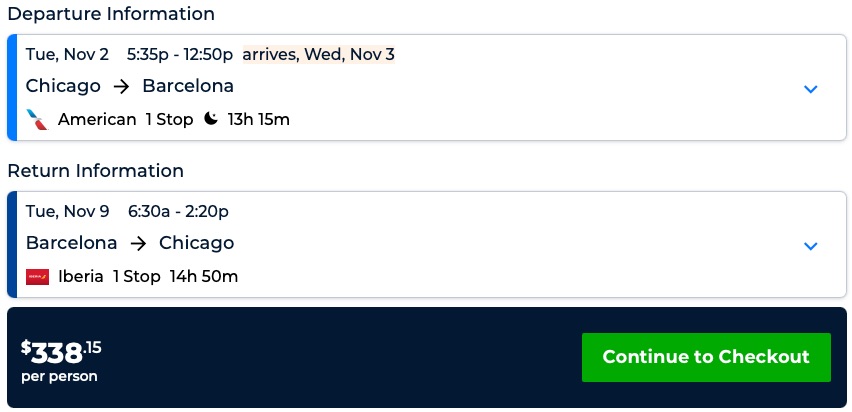The height and width of the screenshot is (412, 852).
Task: Click the 6:30a - 2:20p return time
Action: click(x=178, y=211)
